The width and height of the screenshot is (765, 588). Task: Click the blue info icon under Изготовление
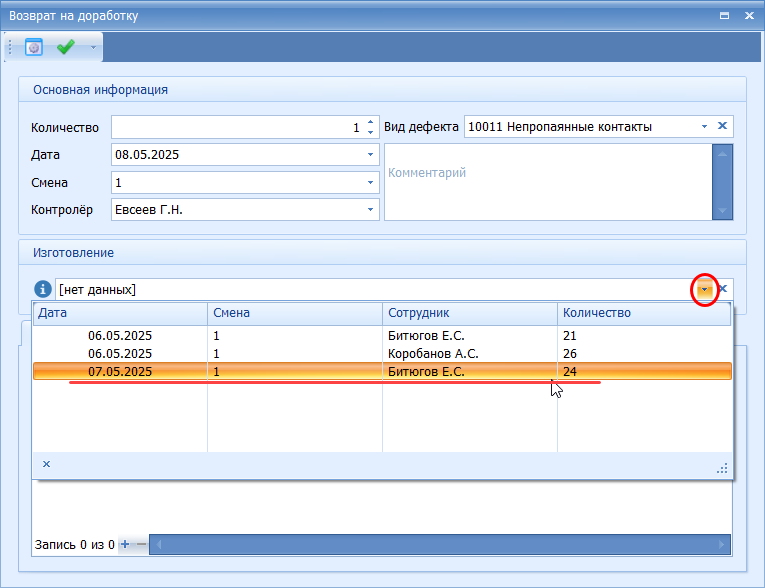pos(43,289)
